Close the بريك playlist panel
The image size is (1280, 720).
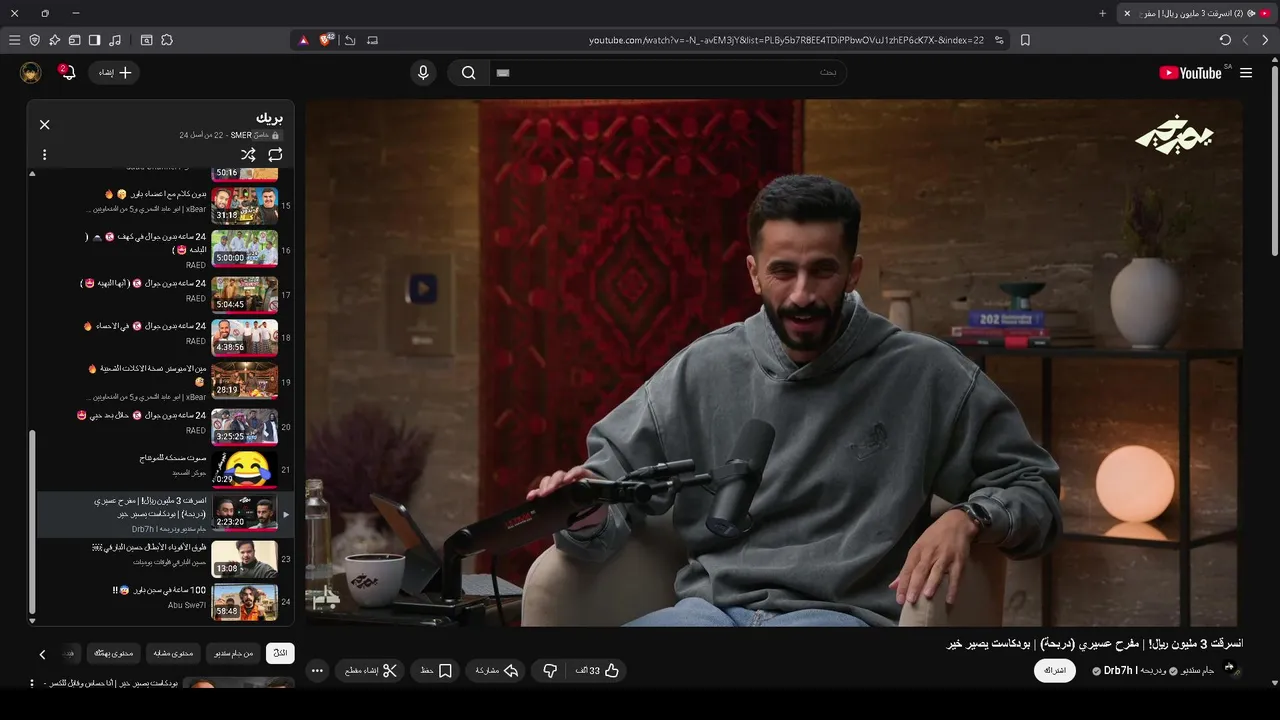44,125
